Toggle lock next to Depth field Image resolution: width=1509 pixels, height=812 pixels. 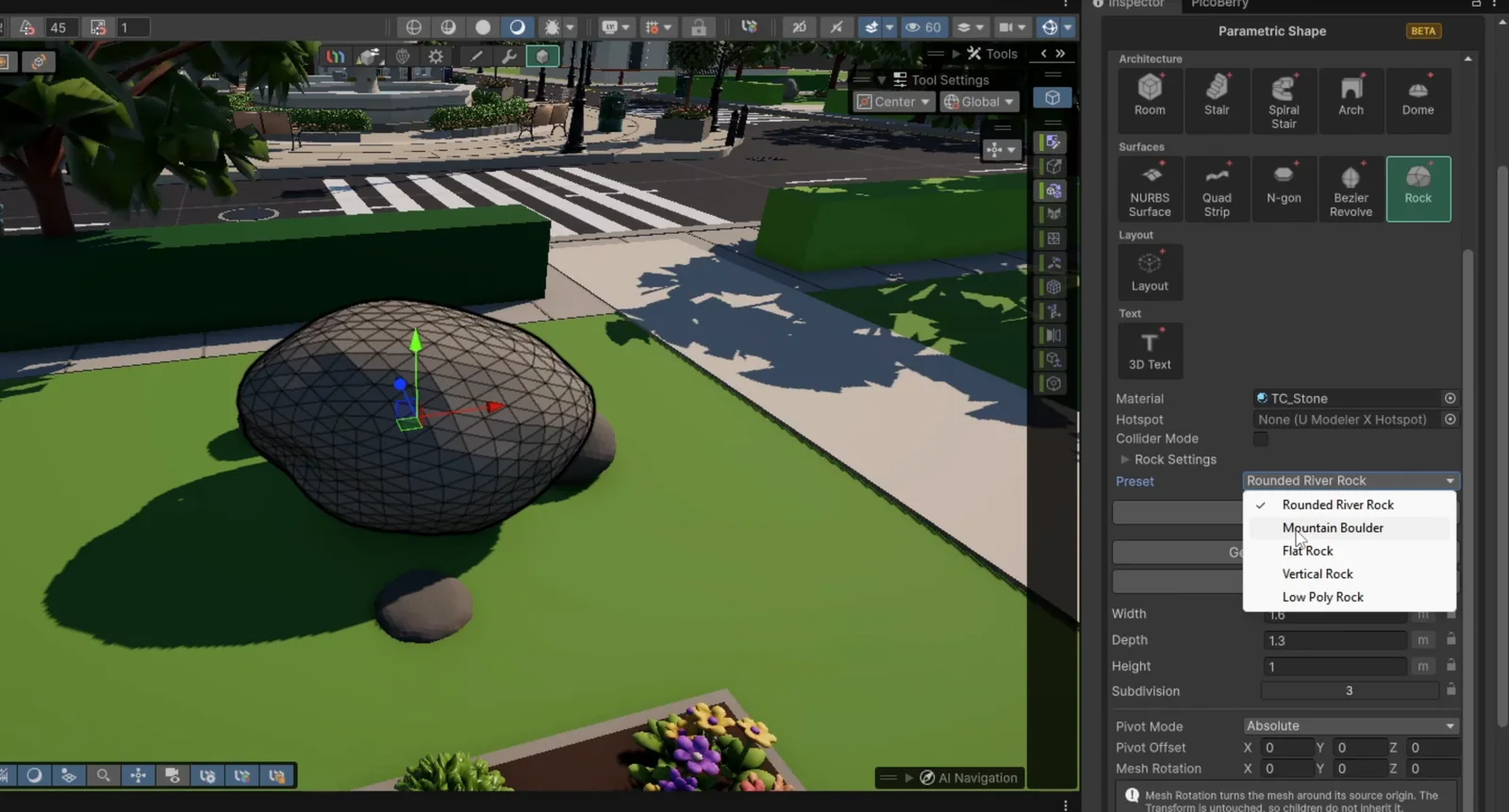pos(1451,639)
